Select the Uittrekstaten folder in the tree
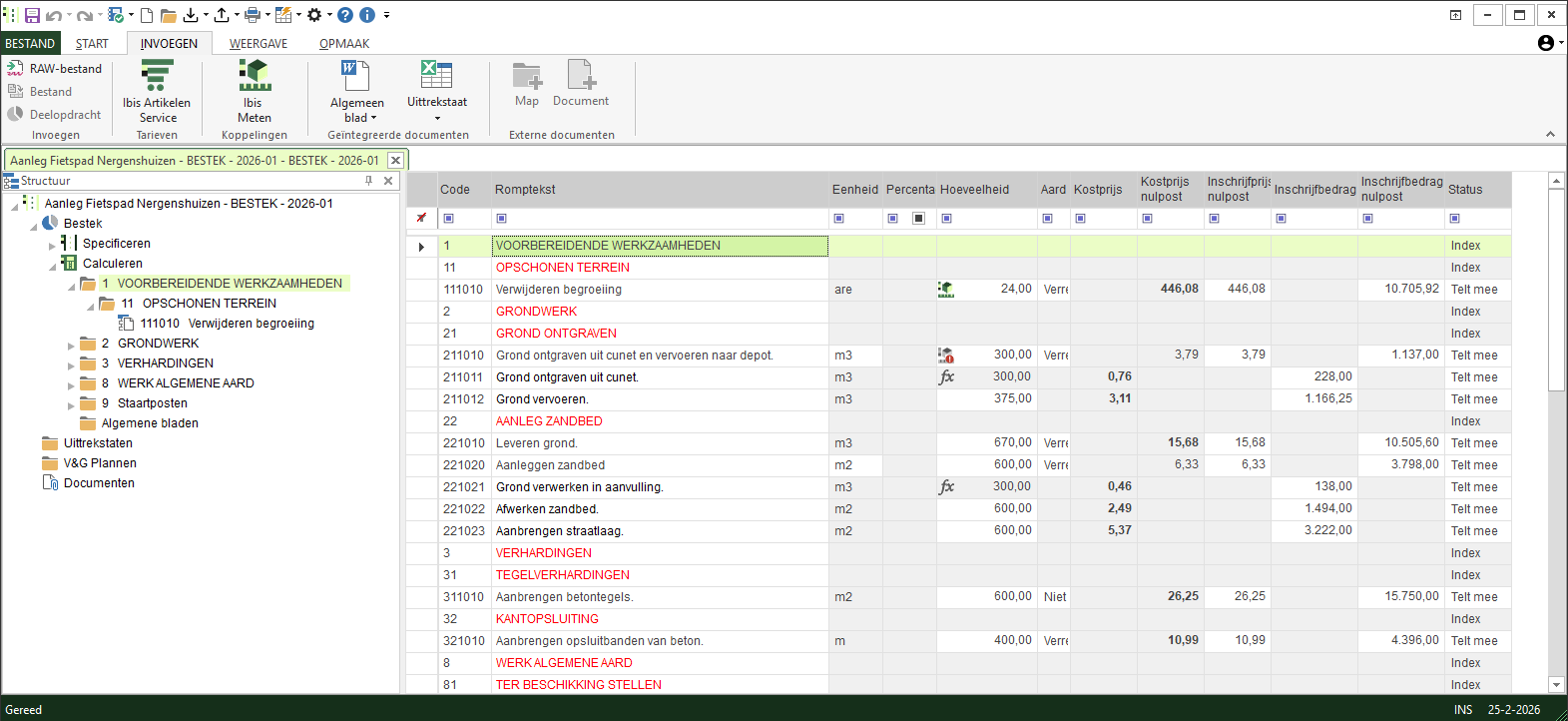This screenshot has width=1568, height=721. 98,443
